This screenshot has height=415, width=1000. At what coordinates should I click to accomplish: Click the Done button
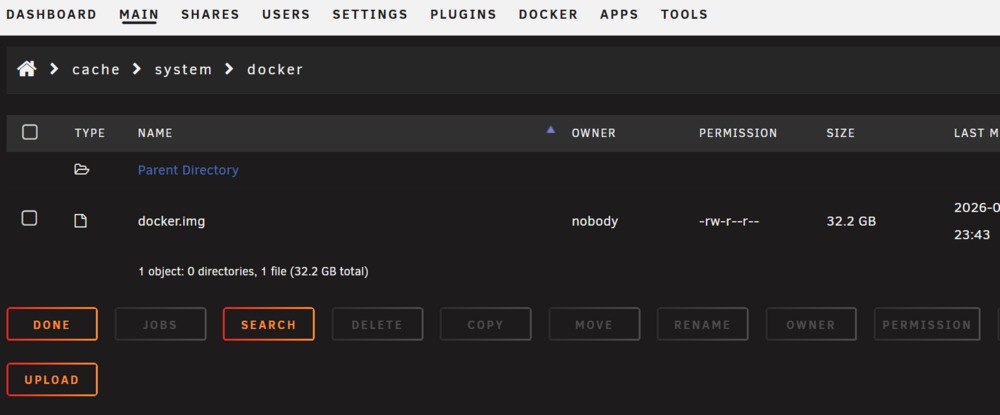click(52, 324)
